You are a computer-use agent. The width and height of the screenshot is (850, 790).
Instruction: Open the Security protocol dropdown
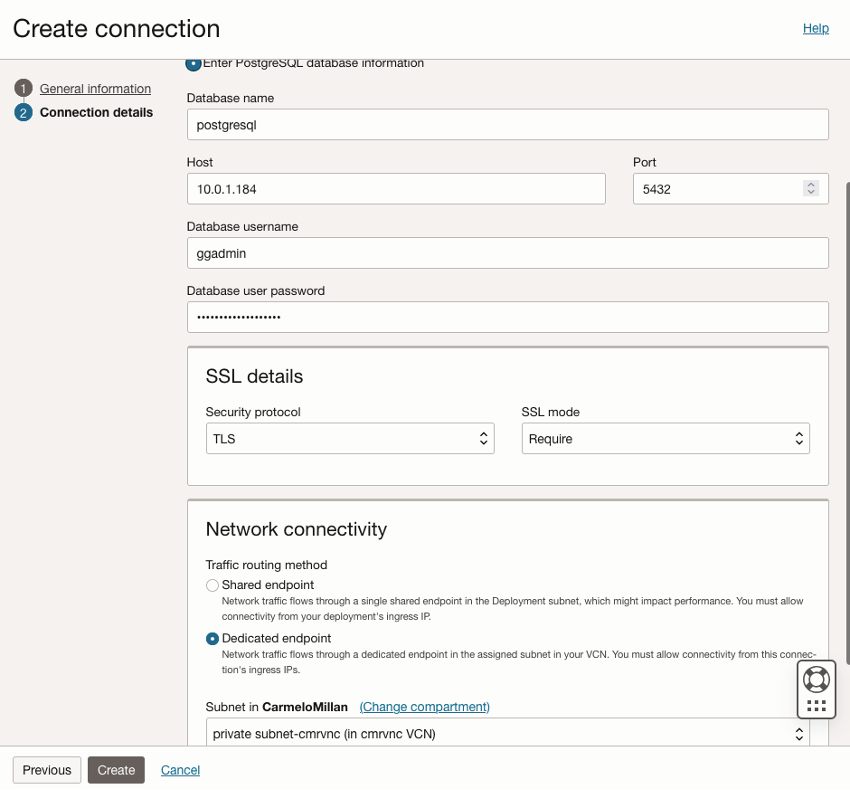tap(350, 439)
